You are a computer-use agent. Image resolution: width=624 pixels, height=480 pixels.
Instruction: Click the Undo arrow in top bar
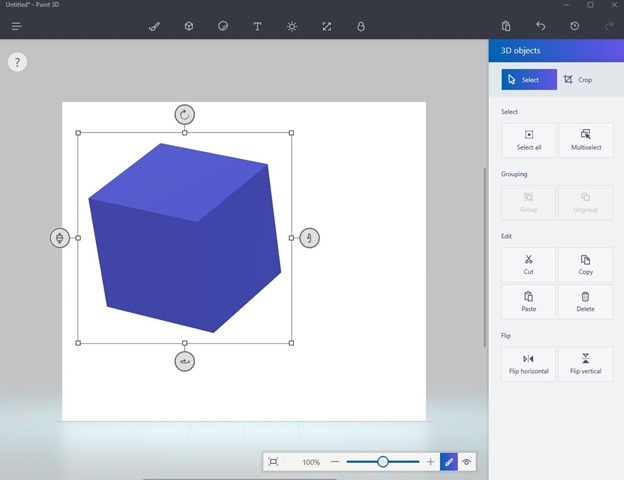pyautogui.click(x=541, y=26)
